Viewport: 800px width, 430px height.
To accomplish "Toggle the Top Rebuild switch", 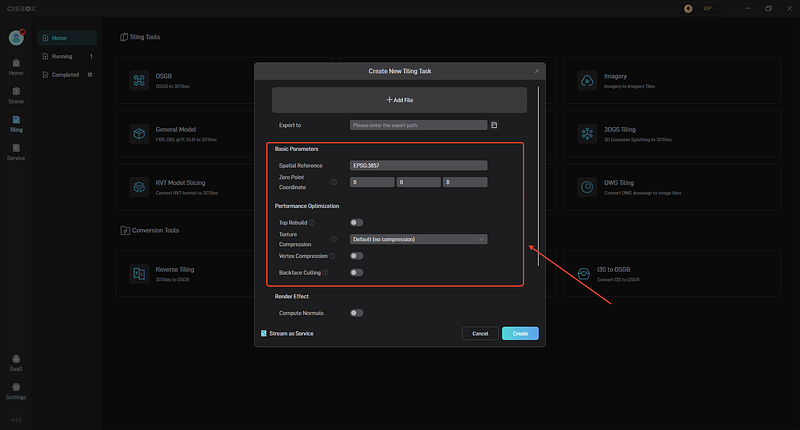I will 357,222.
